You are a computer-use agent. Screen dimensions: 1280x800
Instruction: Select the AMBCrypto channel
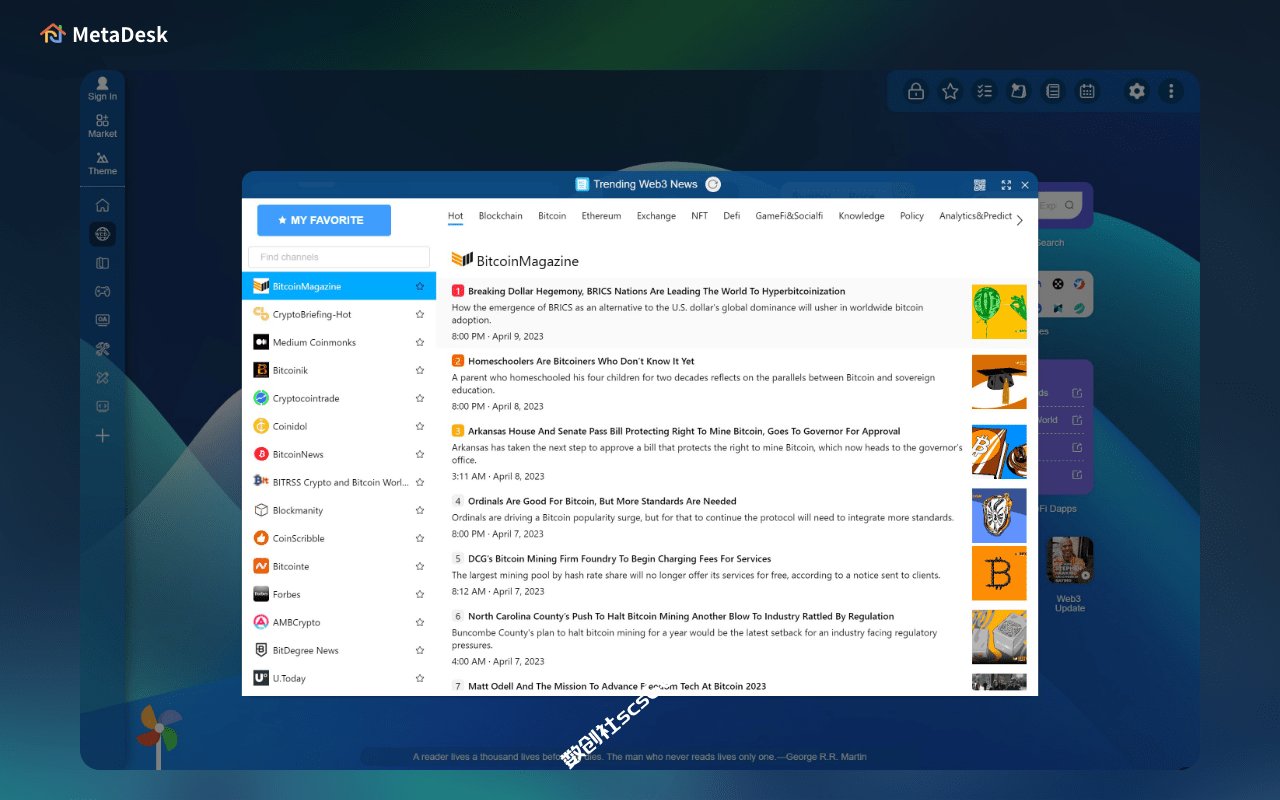coord(339,622)
